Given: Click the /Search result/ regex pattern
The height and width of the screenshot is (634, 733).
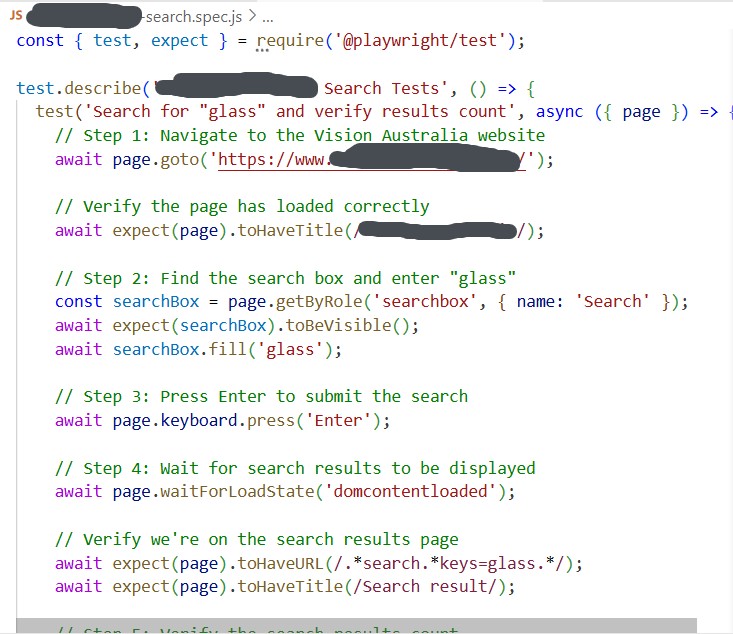Looking at the screenshot, I should (430, 586).
